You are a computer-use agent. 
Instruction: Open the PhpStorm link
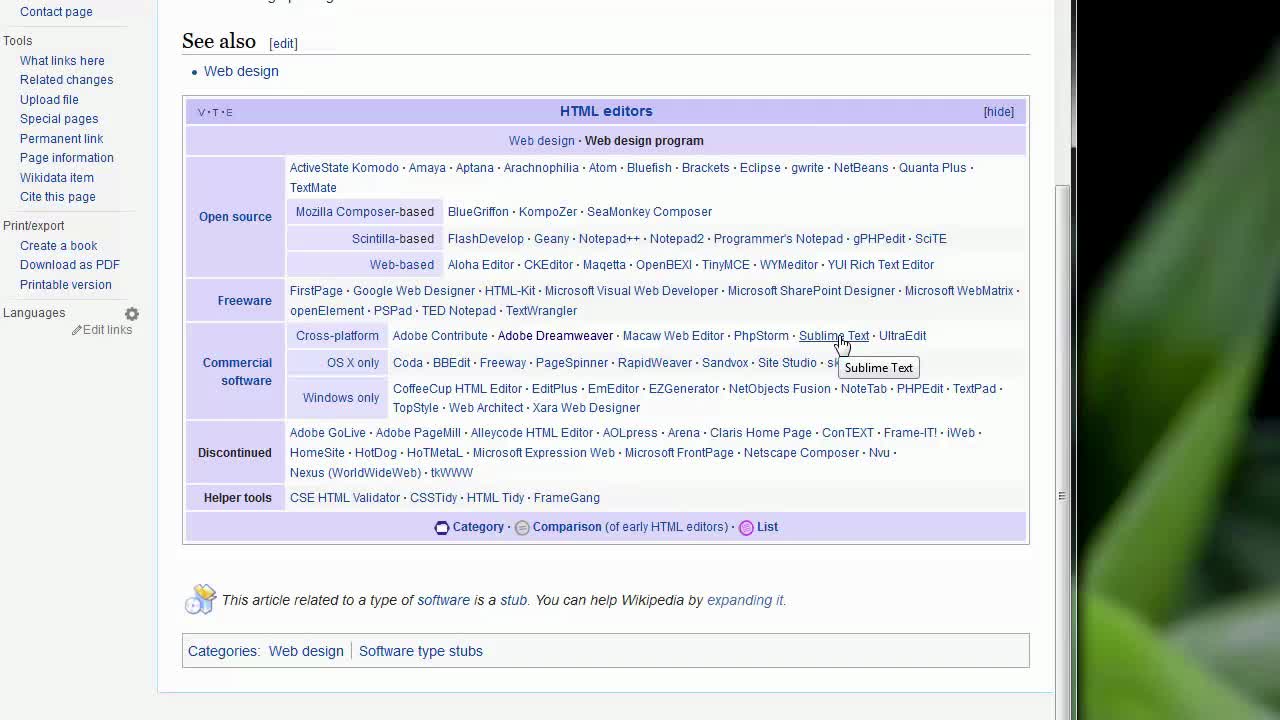761,336
